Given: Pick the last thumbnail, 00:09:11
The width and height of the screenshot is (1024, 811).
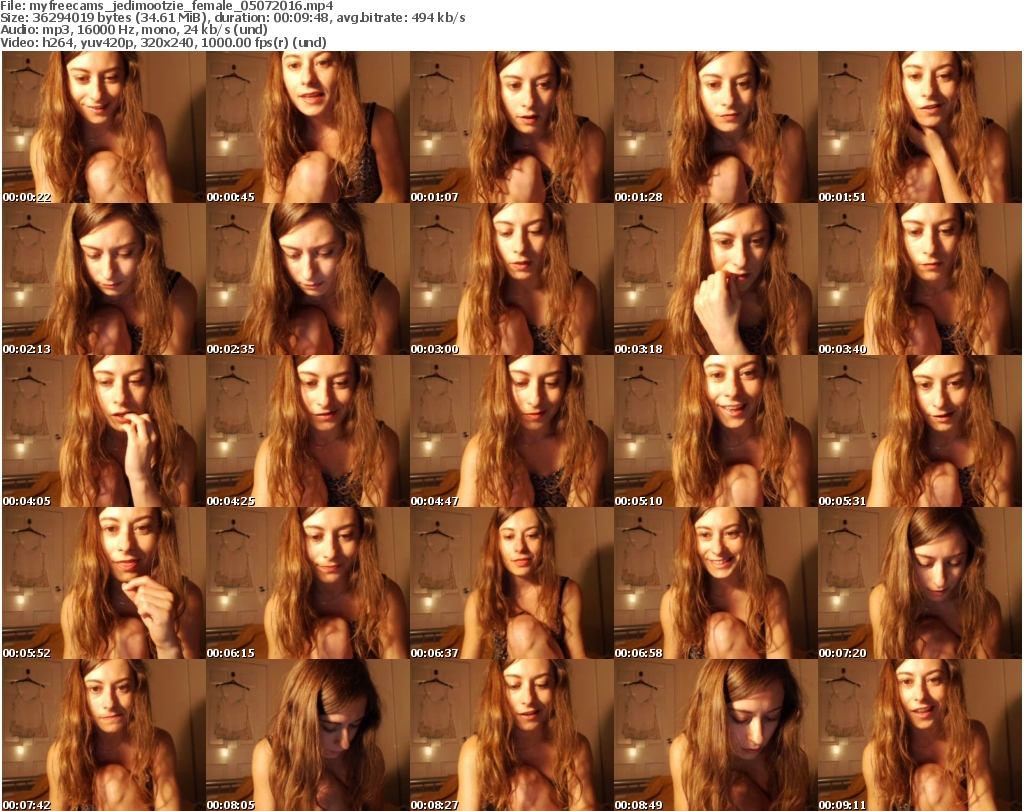Looking at the screenshot, I should click(920, 735).
